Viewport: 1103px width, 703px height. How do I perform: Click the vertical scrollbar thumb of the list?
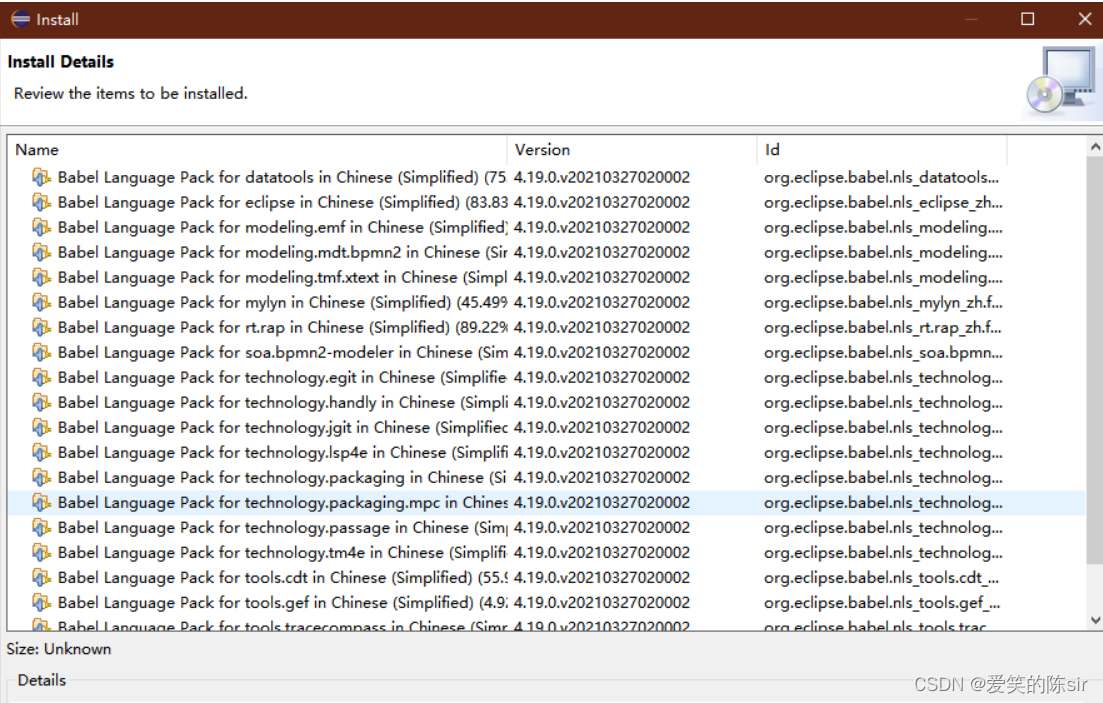coord(1095,360)
